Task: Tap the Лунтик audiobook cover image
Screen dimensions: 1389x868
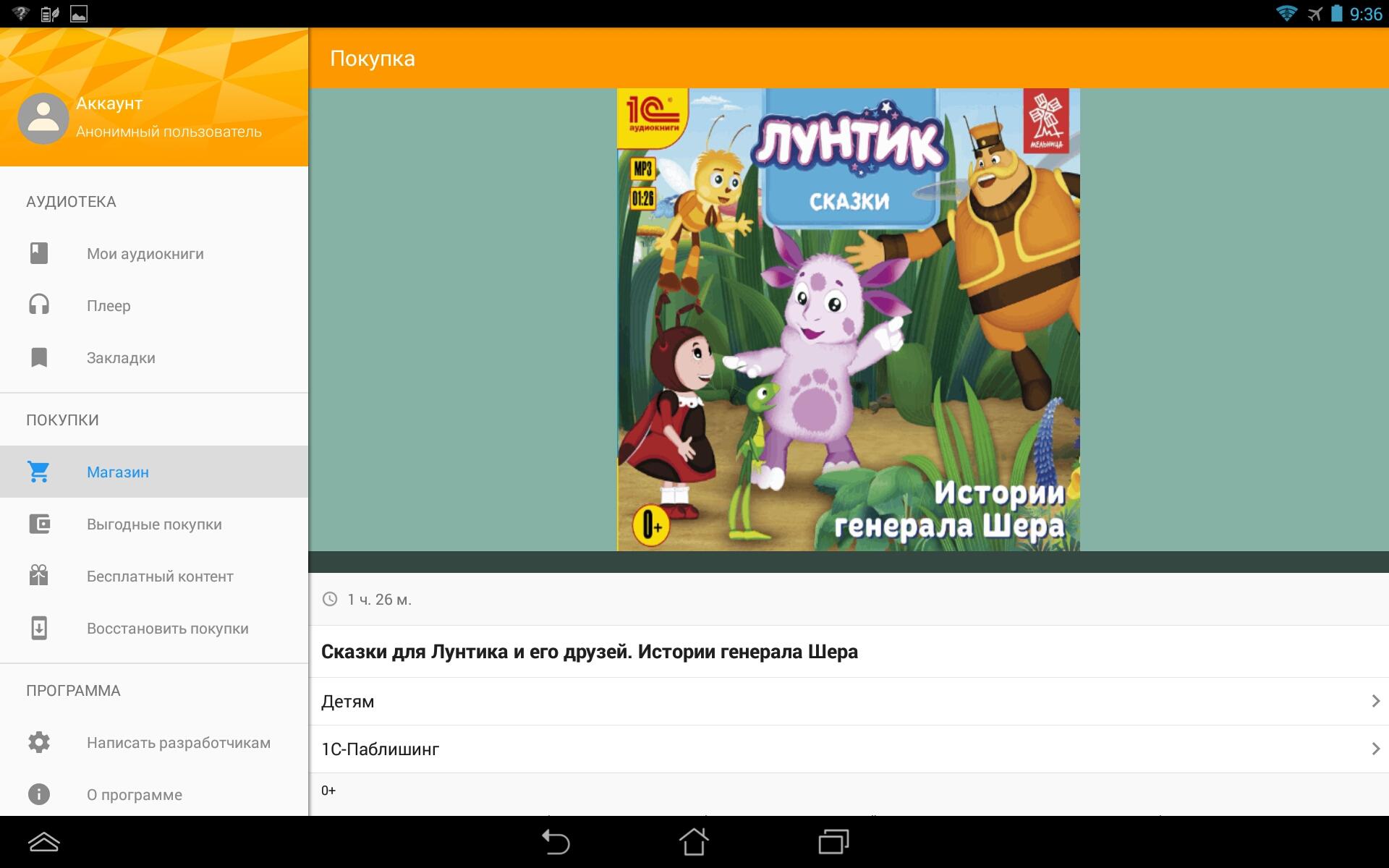Action: pyautogui.click(x=848, y=320)
